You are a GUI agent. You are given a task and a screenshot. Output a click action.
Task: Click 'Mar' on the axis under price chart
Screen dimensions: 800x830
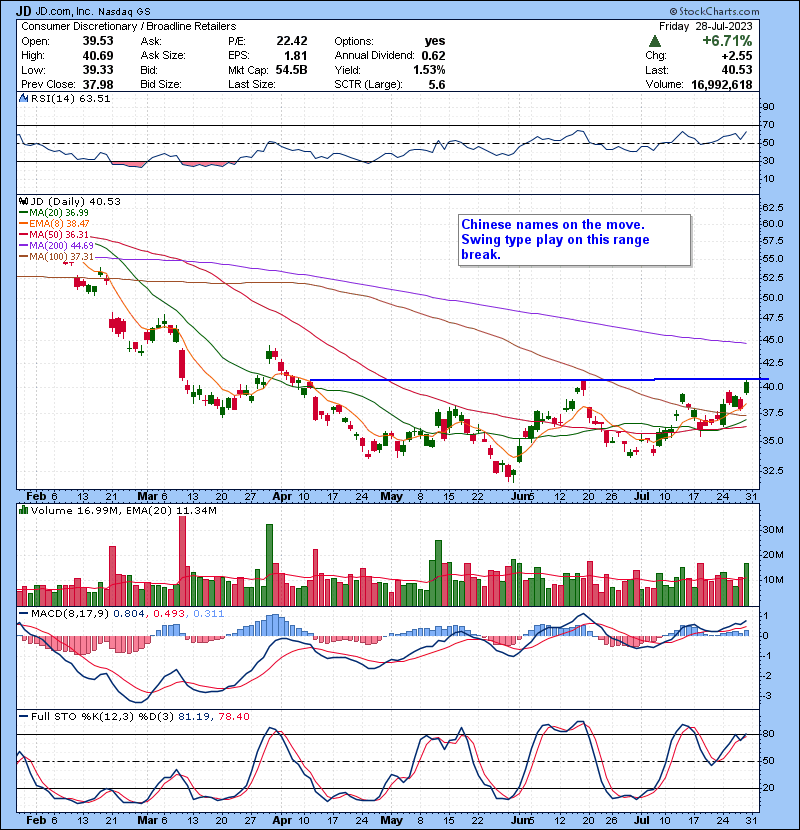[147, 496]
